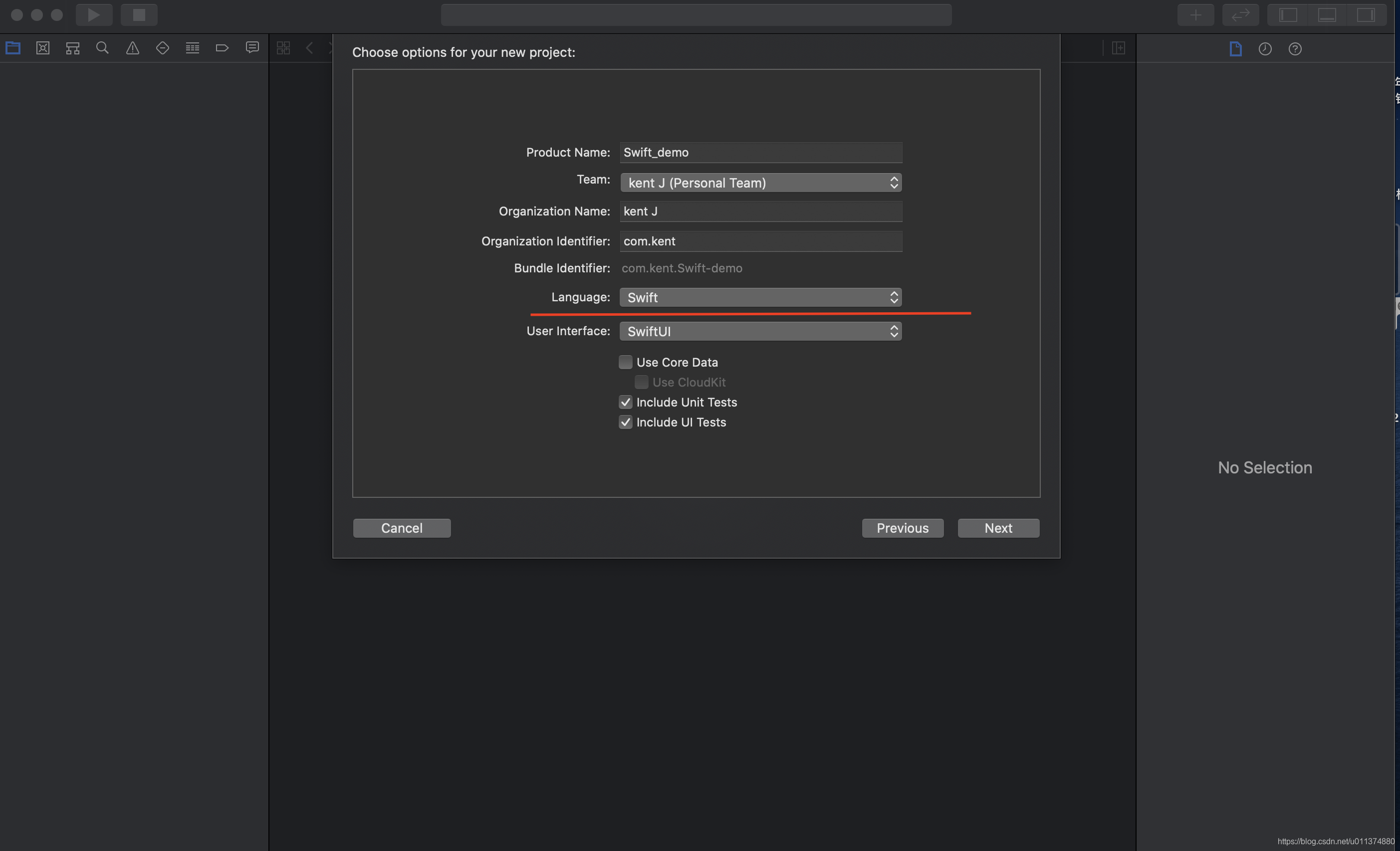This screenshot has height=851, width=1400.
Task: Open the Team dropdown
Action: pyautogui.click(x=760, y=183)
